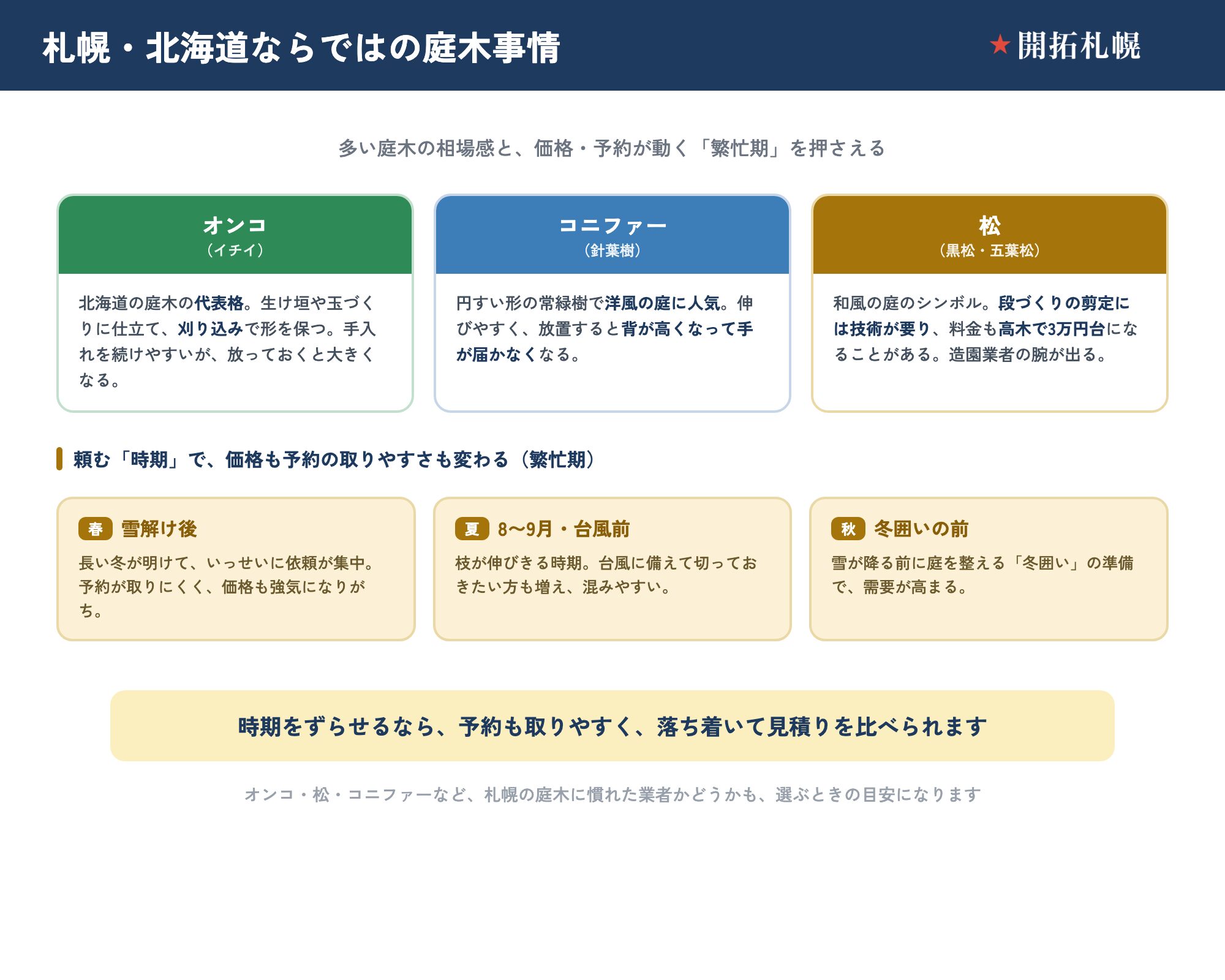This screenshot has height=980, width=1225.
Task: Select the blue コニファー card header
Action: [x=612, y=235]
